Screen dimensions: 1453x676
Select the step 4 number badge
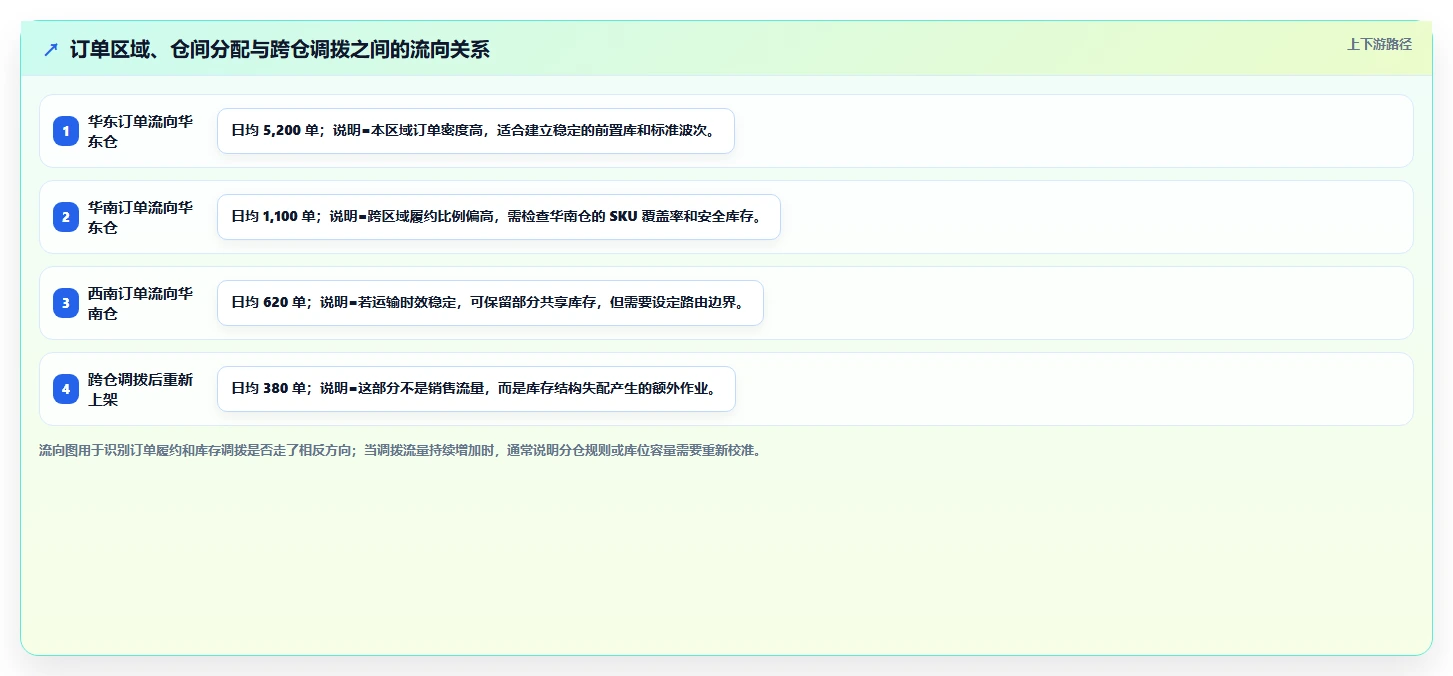pyautogui.click(x=66, y=389)
